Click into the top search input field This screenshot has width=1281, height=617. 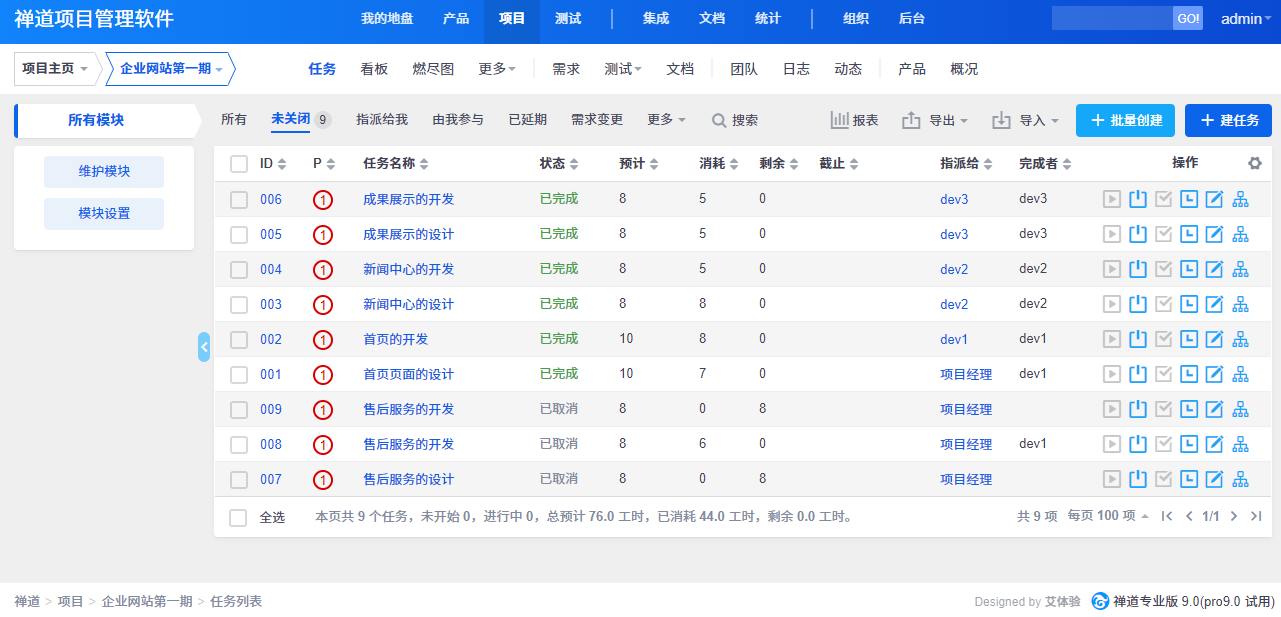click(1112, 18)
